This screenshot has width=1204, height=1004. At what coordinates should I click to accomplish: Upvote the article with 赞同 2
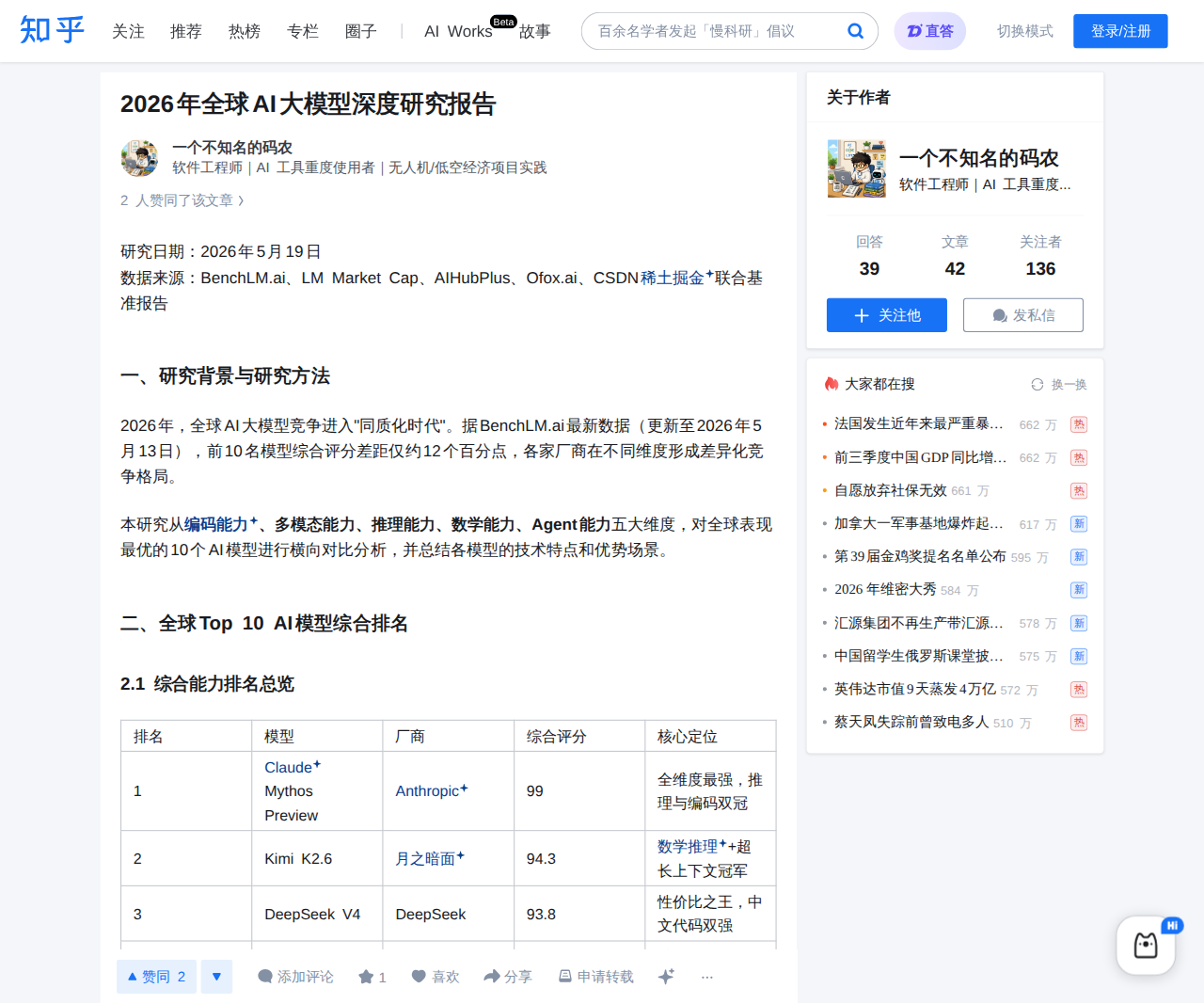pyautogui.click(x=156, y=977)
